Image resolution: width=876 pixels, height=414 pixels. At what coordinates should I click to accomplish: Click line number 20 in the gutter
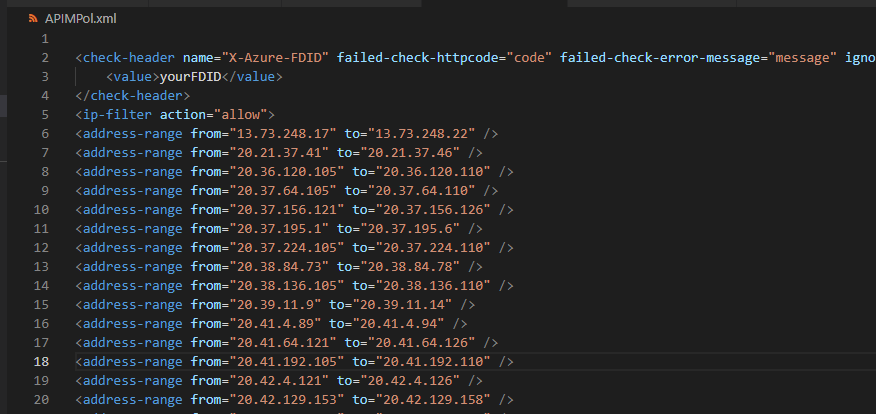pos(42,399)
